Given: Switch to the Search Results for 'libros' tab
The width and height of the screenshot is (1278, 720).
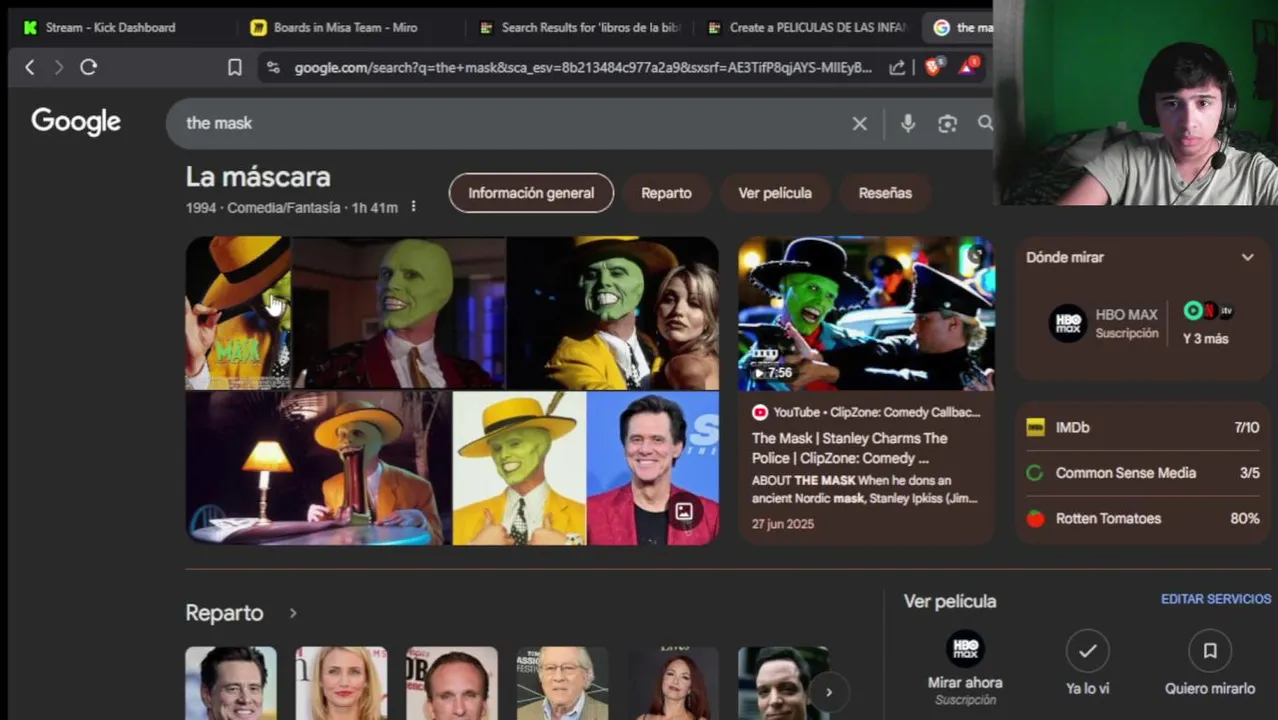Looking at the screenshot, I should click(580, 27).
